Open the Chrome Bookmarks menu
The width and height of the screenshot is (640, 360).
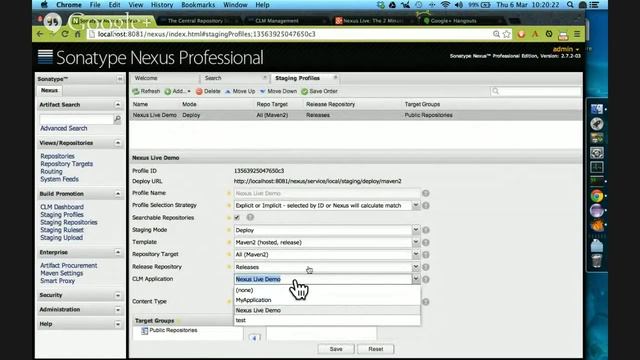click(x=198, y=5)
